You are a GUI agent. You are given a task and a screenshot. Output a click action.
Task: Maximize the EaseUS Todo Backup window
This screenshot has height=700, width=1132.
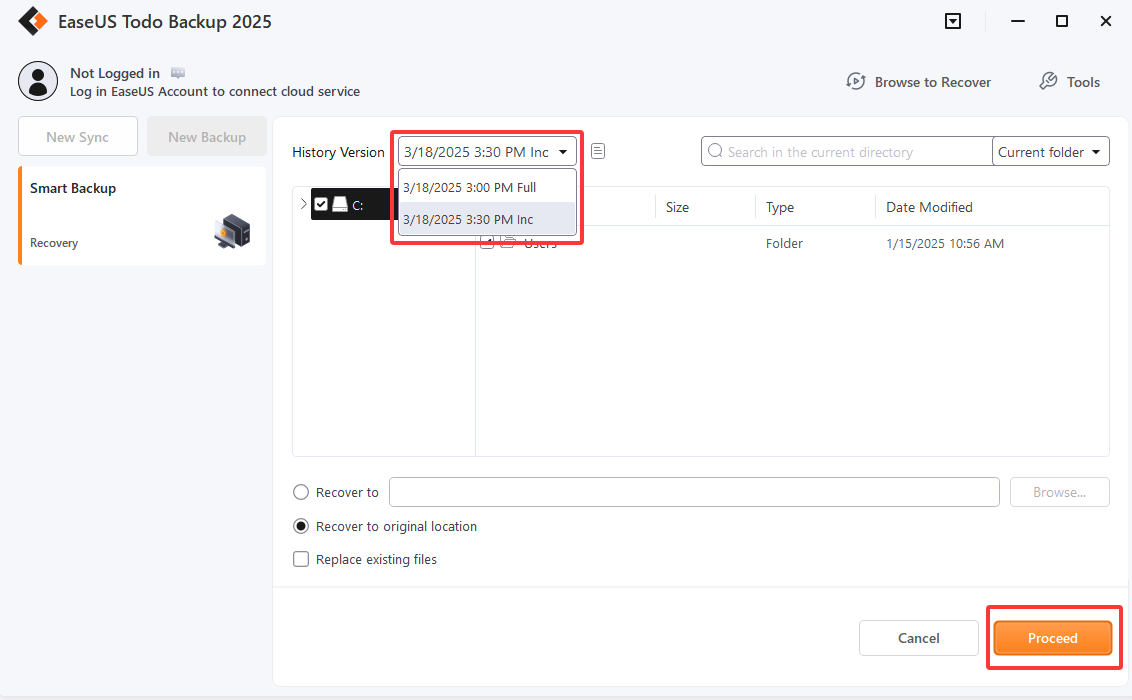coord(1062,21)
